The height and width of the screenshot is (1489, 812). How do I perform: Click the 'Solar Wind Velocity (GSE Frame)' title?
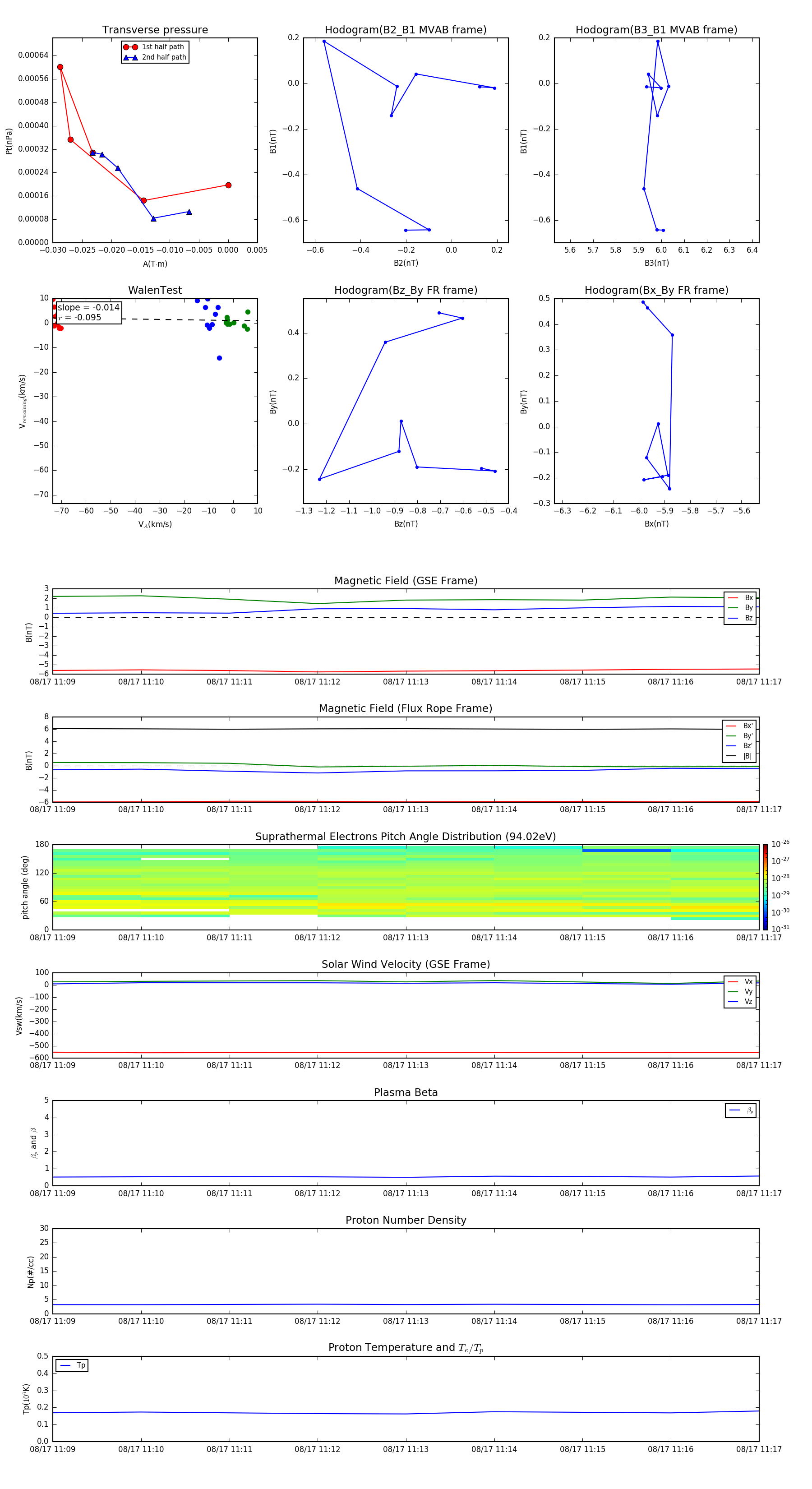[x=406, y=965]
